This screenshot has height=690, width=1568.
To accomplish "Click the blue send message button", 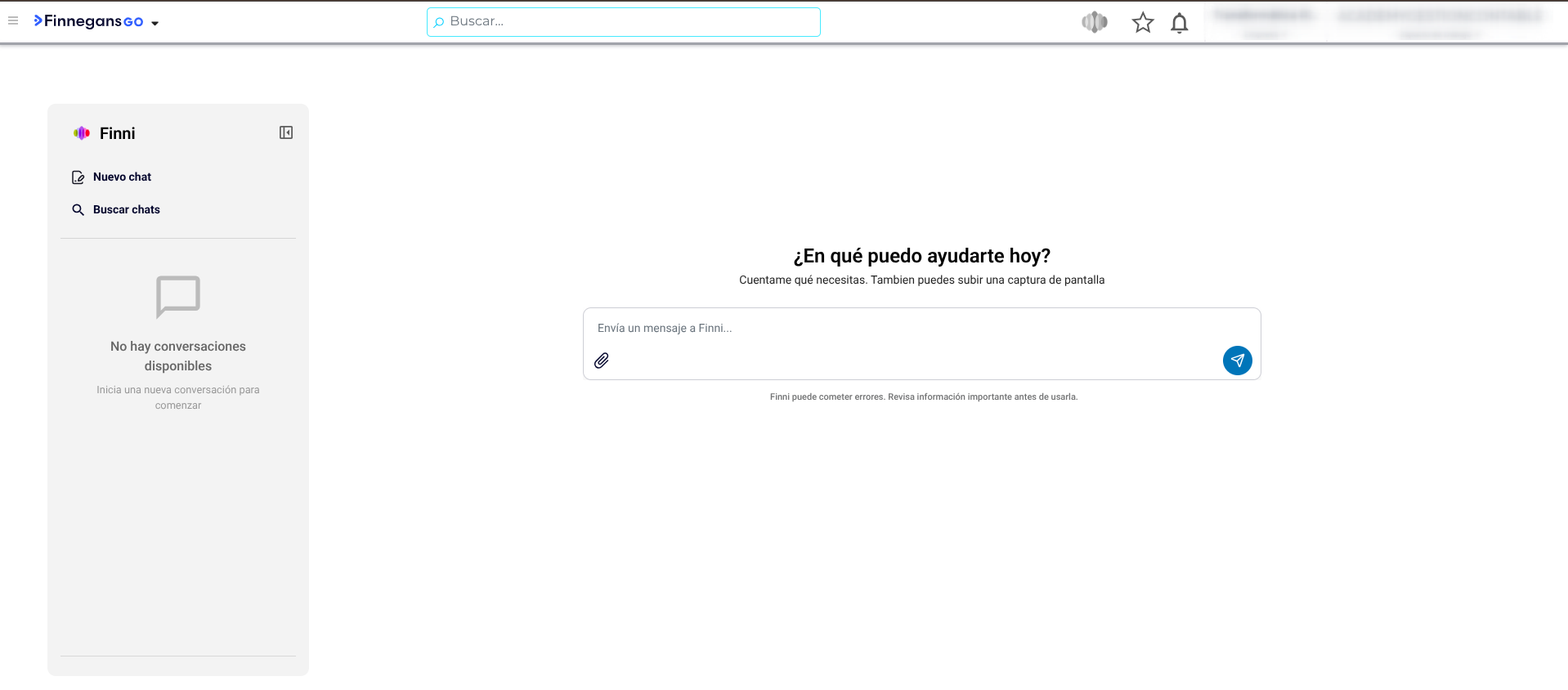I will (1237, 361).
